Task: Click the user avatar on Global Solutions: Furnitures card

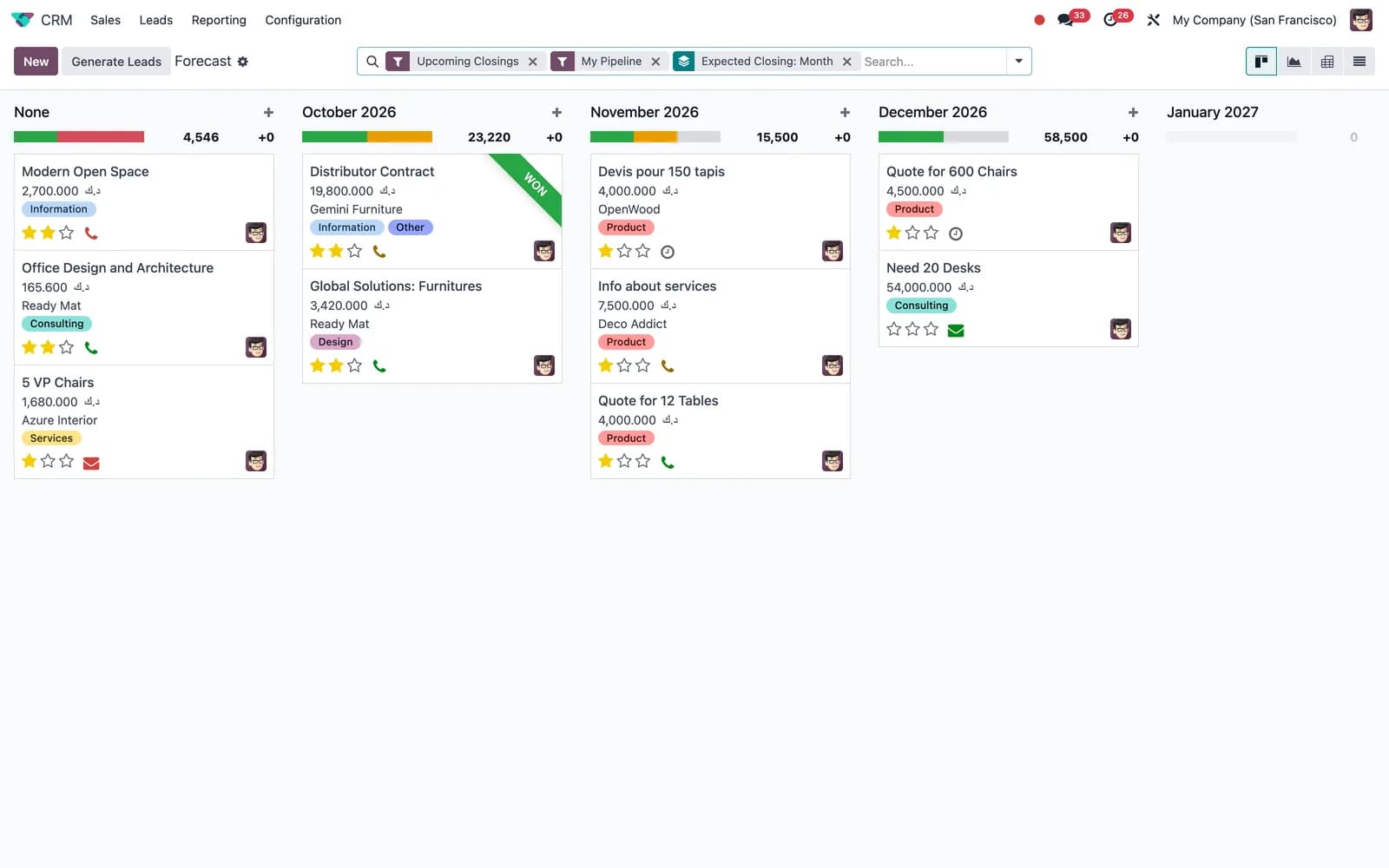Action: click(x=544, y=365)
